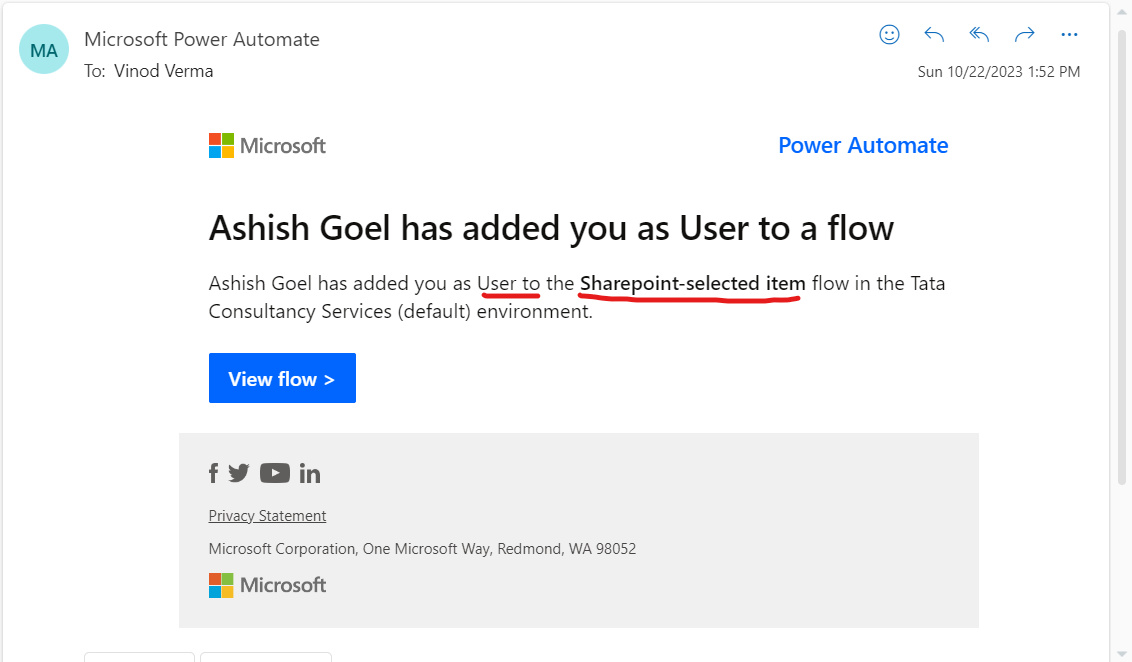Click sender name Microsoft Power Automate
Screen dimensions: 1132x662
[x=202, y=40]
